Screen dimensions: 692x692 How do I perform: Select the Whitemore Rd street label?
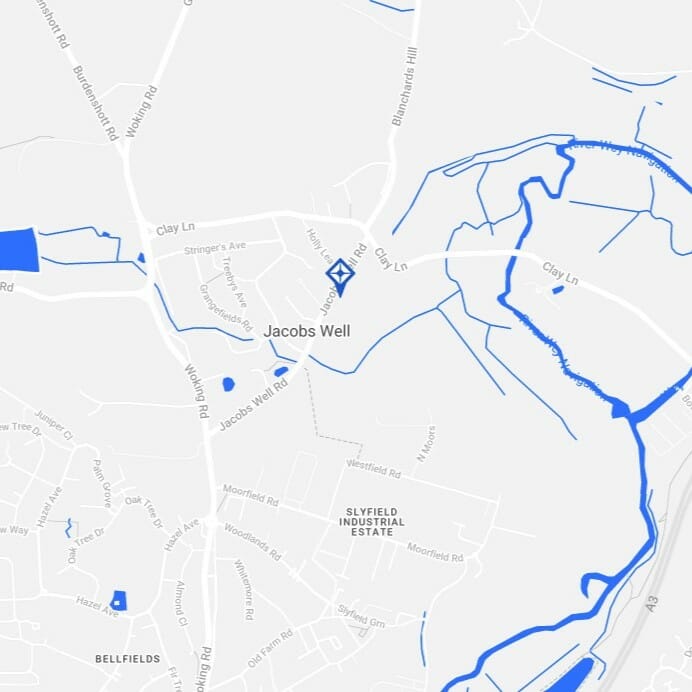coord(244,590)
